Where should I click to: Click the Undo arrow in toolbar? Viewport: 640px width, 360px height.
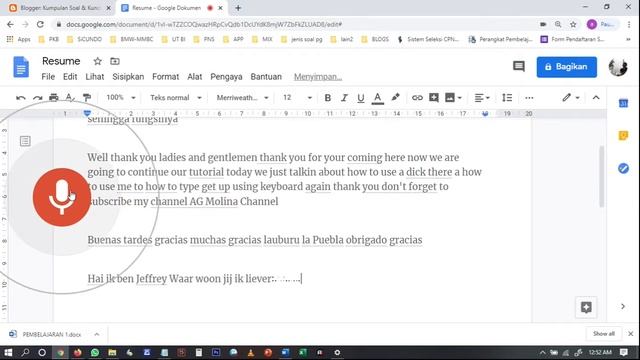[x=20, y=98]
